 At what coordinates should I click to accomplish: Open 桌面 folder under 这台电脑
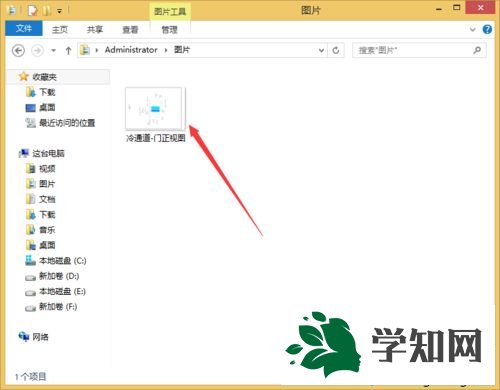click(x=47, y=245)
